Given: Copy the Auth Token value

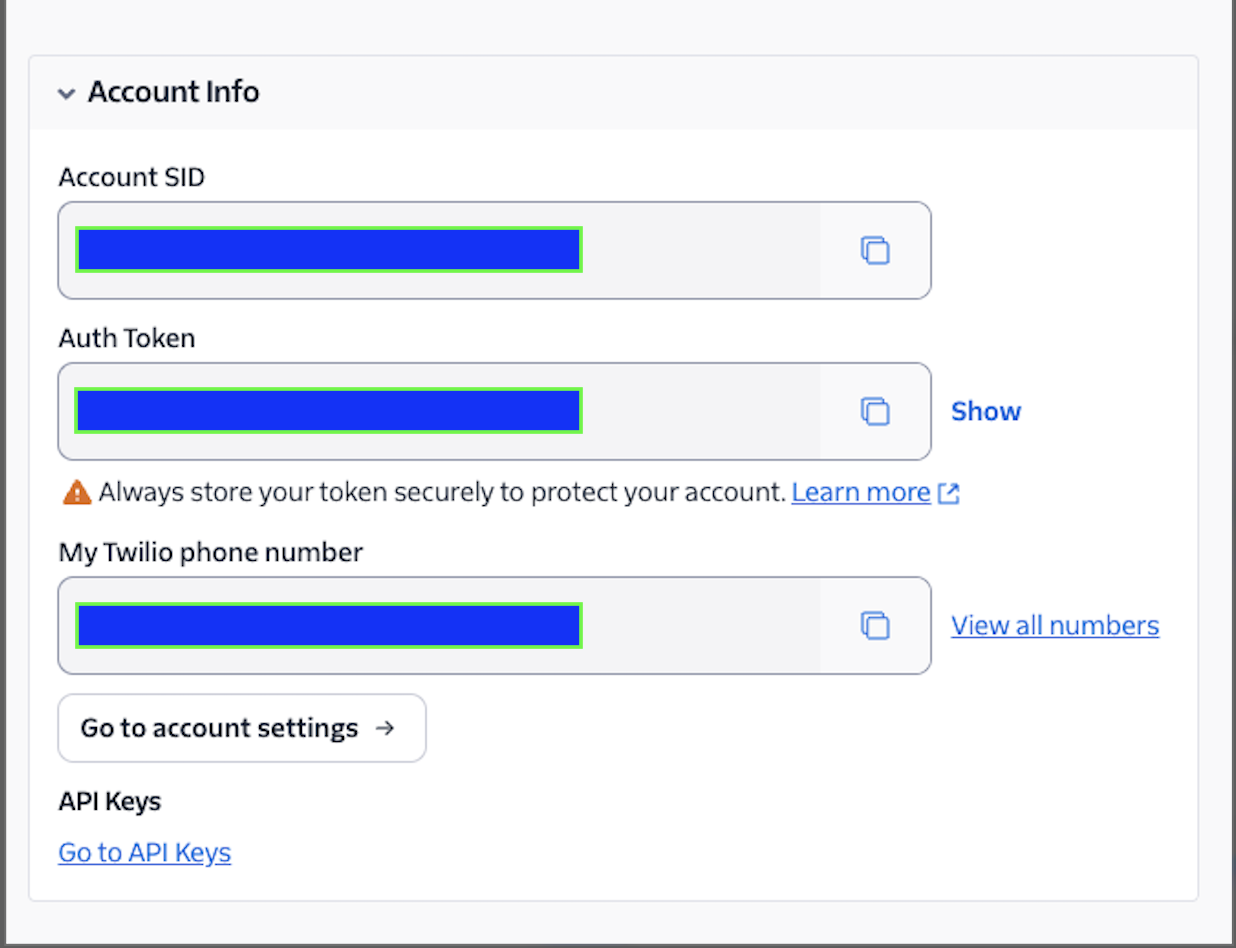Looking at the screenshot, I should coord(875,411).
